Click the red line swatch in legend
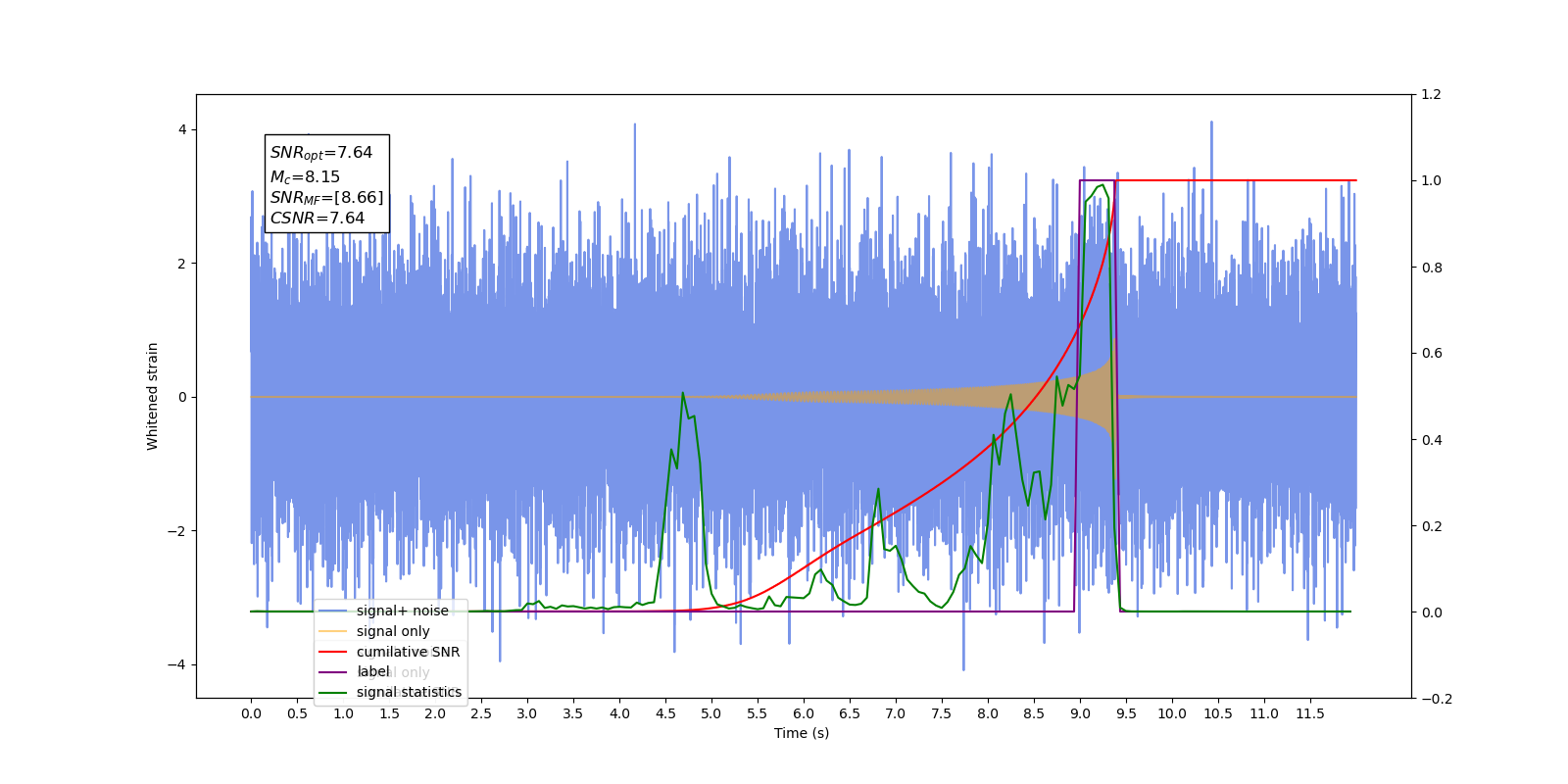 tap(333, 652)
